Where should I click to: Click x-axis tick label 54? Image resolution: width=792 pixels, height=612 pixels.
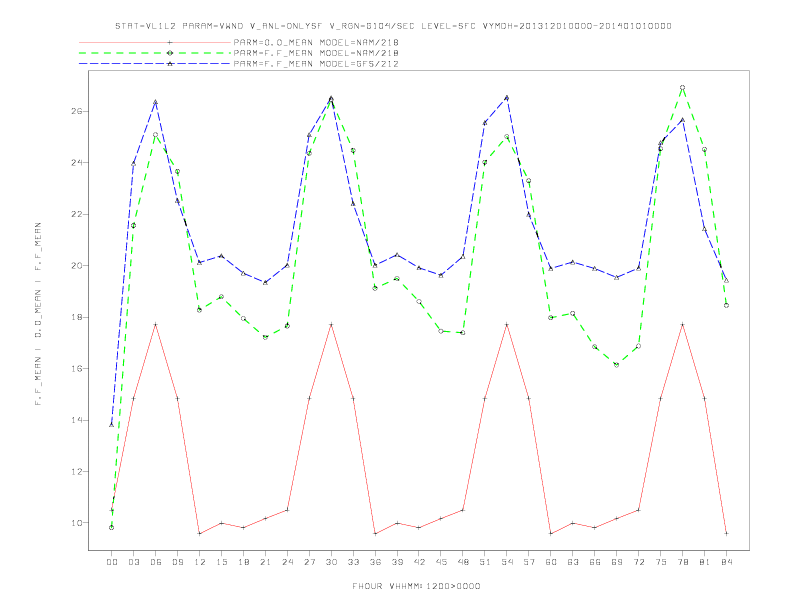(507, 562)
